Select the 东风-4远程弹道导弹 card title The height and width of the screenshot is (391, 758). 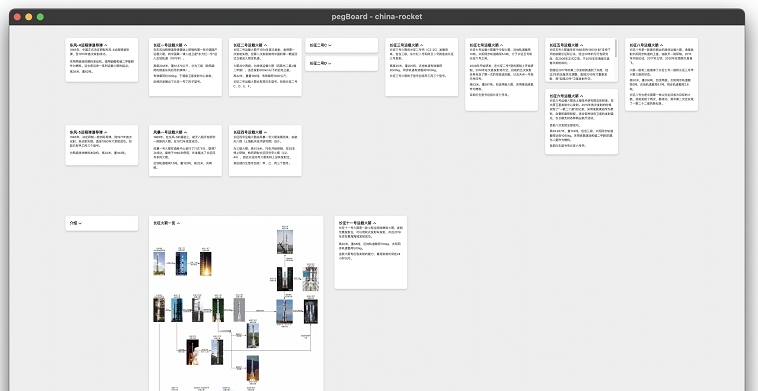coord(86,45)
